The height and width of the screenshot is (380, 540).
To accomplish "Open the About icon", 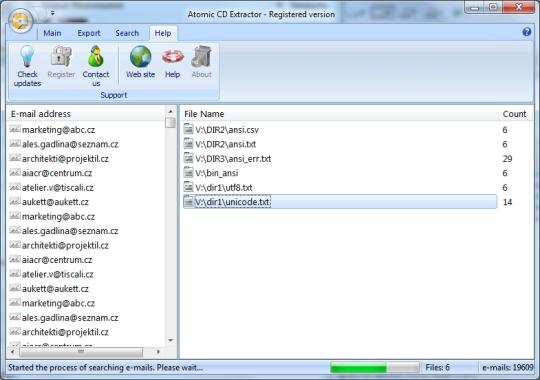I will point(201,62).
